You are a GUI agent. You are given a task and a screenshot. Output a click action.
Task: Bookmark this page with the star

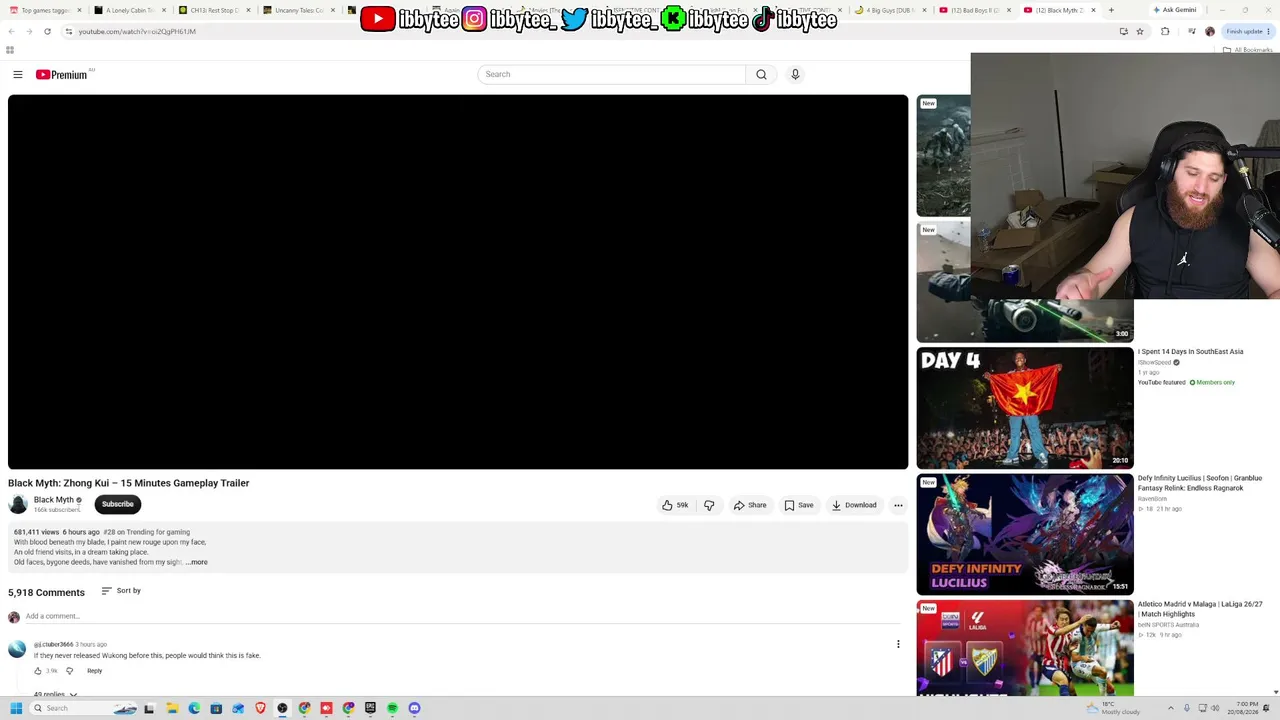(x=1139, y=31)
